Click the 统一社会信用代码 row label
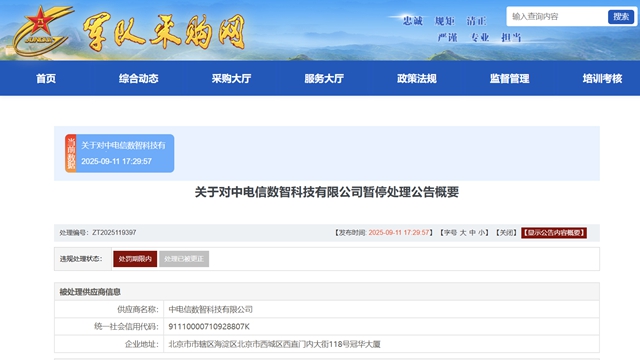The height and width of the screenshot is (360, 640). click(x=126, y=327)
